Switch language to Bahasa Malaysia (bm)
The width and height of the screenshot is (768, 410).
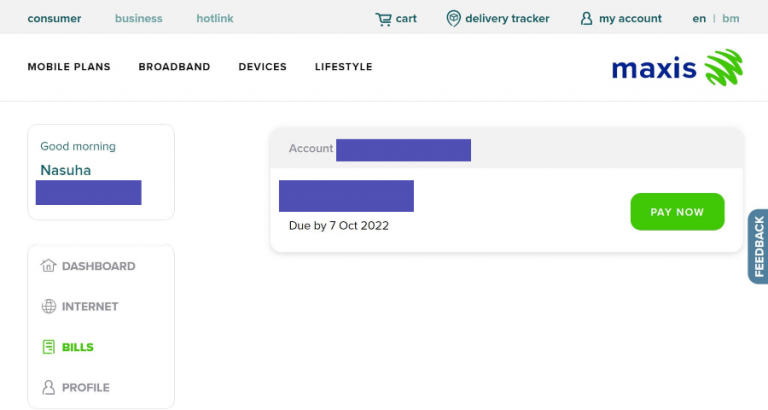click(731, 19)
